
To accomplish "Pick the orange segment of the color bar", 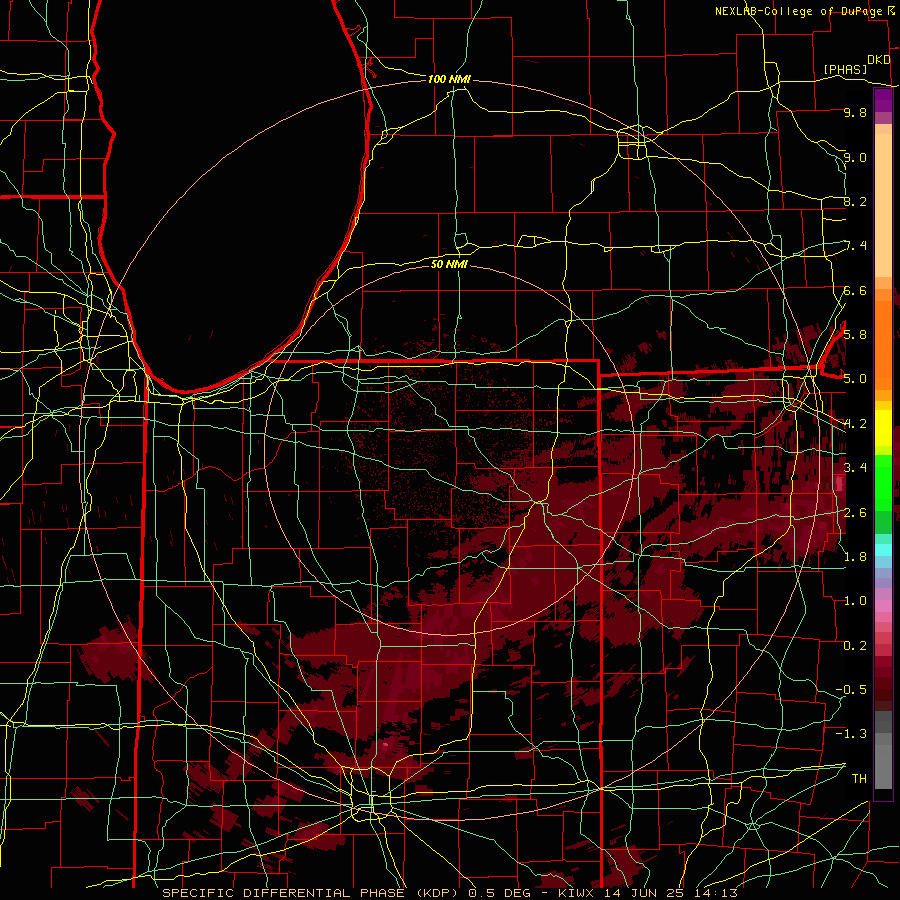I will (883, 344).
